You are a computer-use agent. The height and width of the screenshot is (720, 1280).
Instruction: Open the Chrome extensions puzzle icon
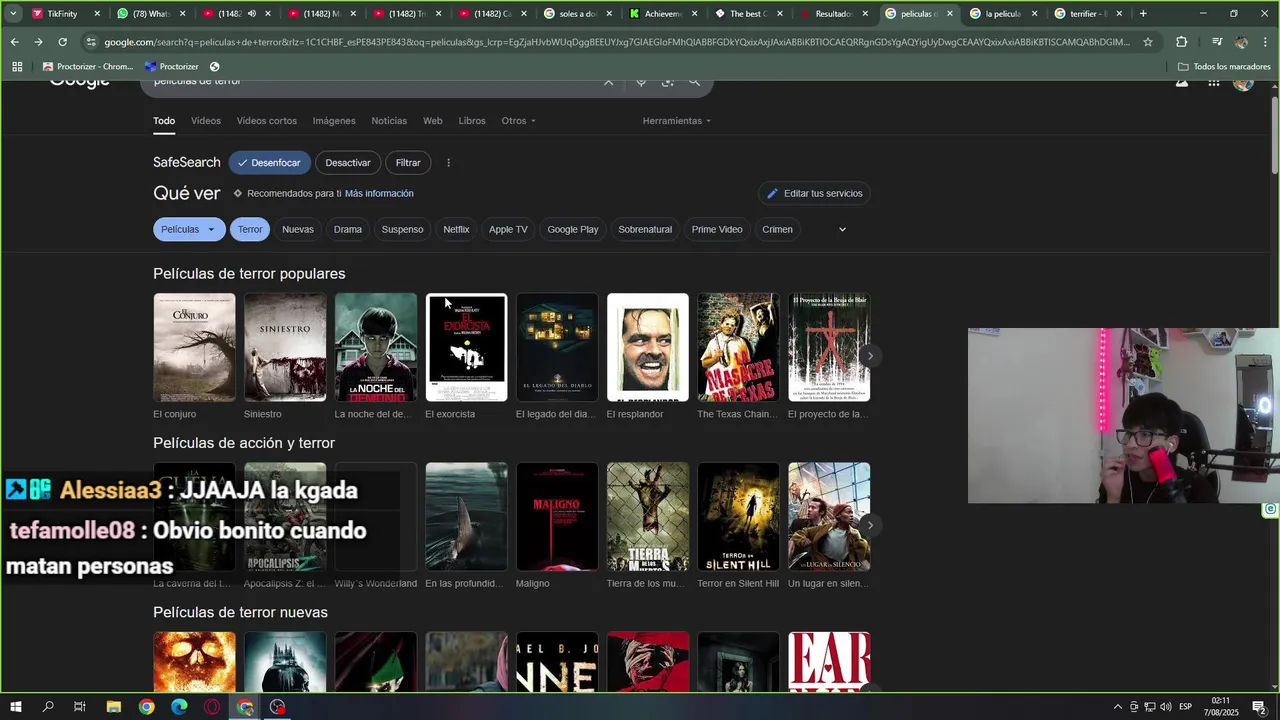point(1181,42)
